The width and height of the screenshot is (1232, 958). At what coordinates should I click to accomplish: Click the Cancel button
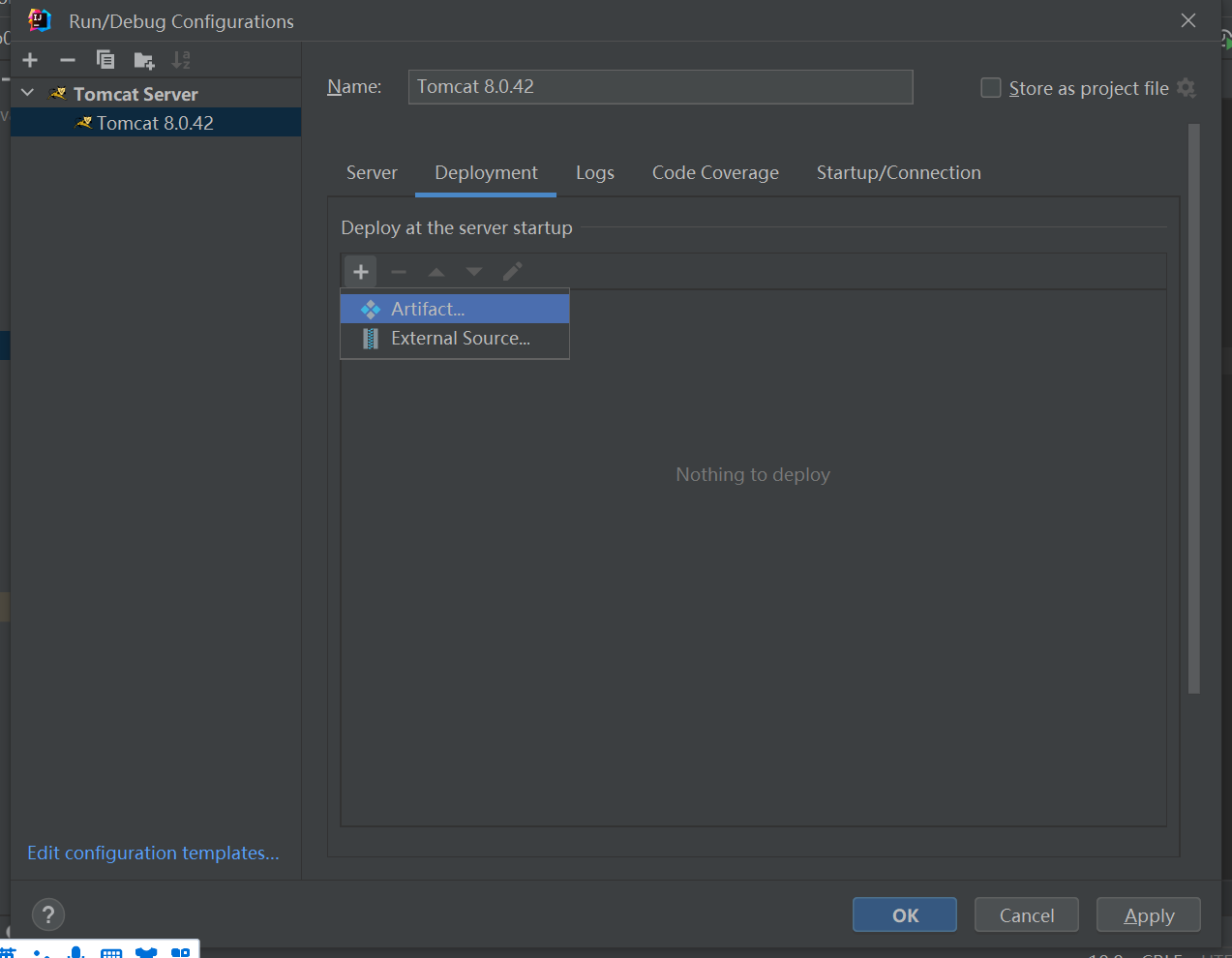click(x=1027, y=915)
